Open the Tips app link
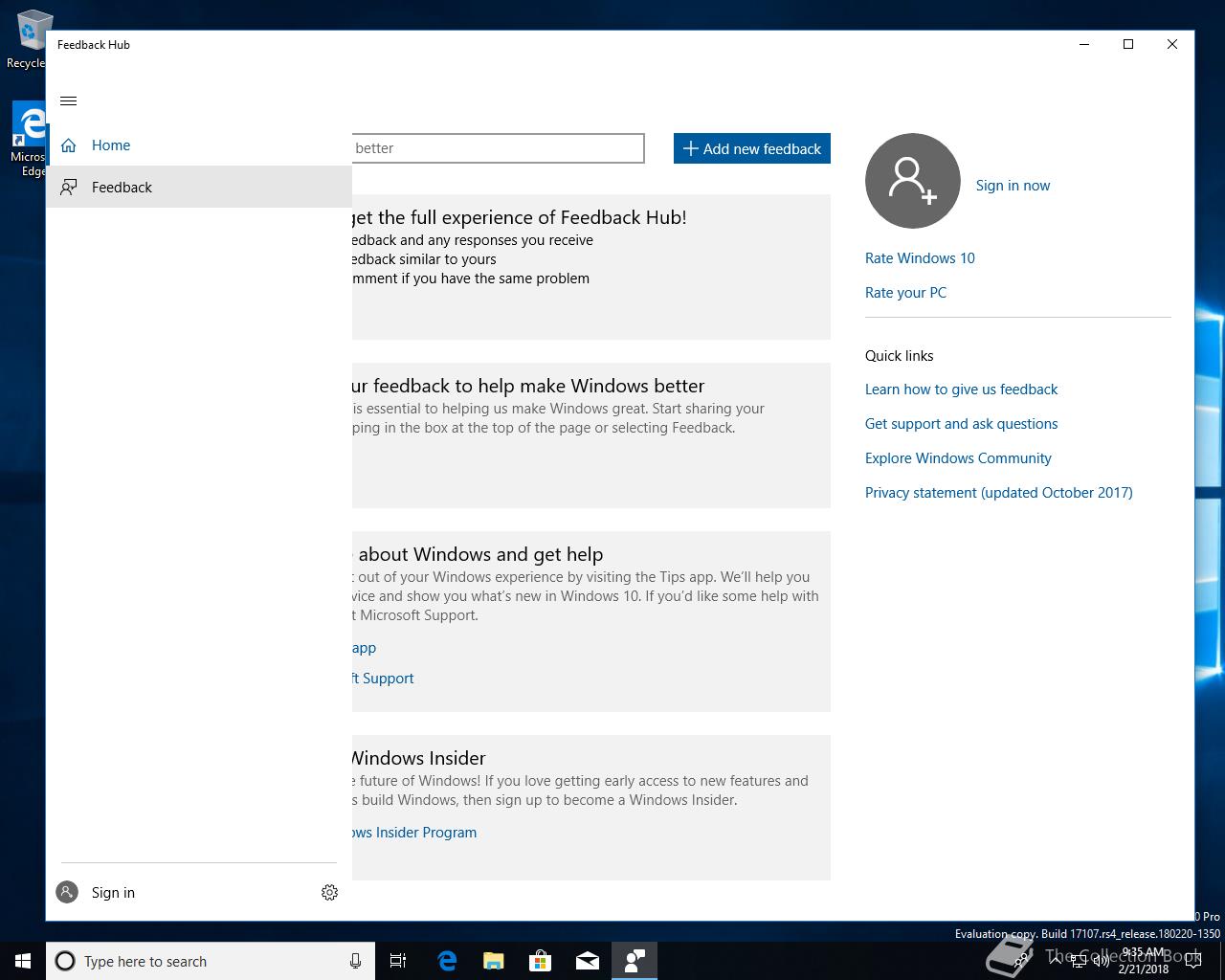The height and width of the screenshot is (980, 1225). coord(365,648)
